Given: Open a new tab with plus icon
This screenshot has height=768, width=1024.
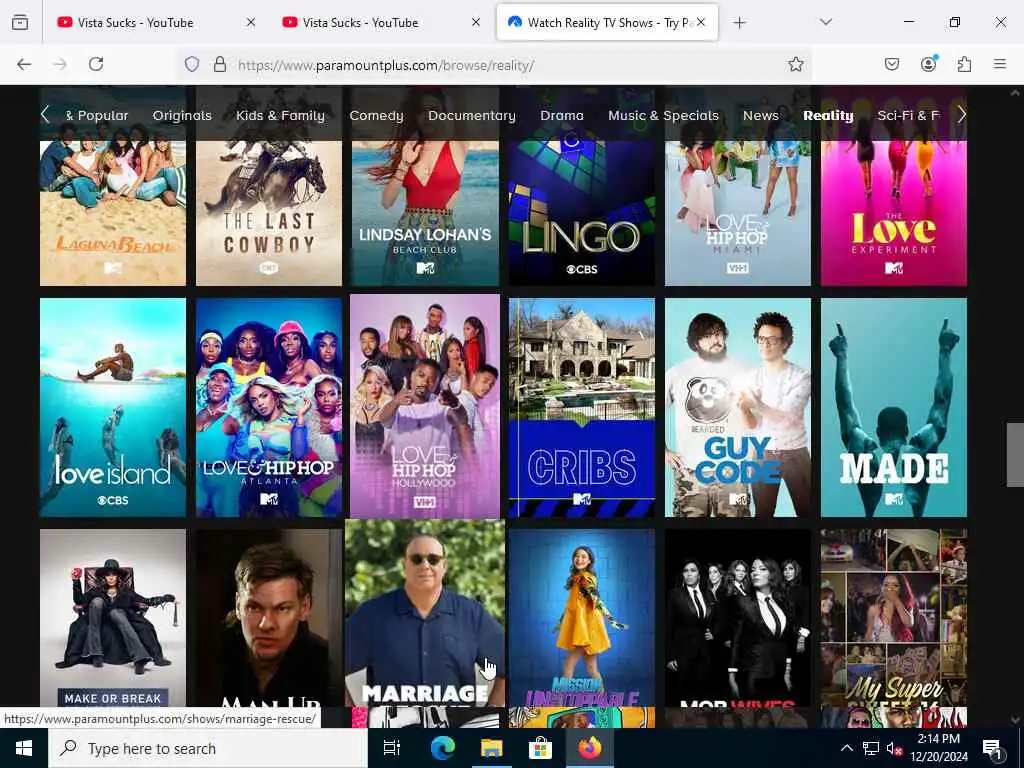Looking at the screenshot, I should tap(739, 23).
